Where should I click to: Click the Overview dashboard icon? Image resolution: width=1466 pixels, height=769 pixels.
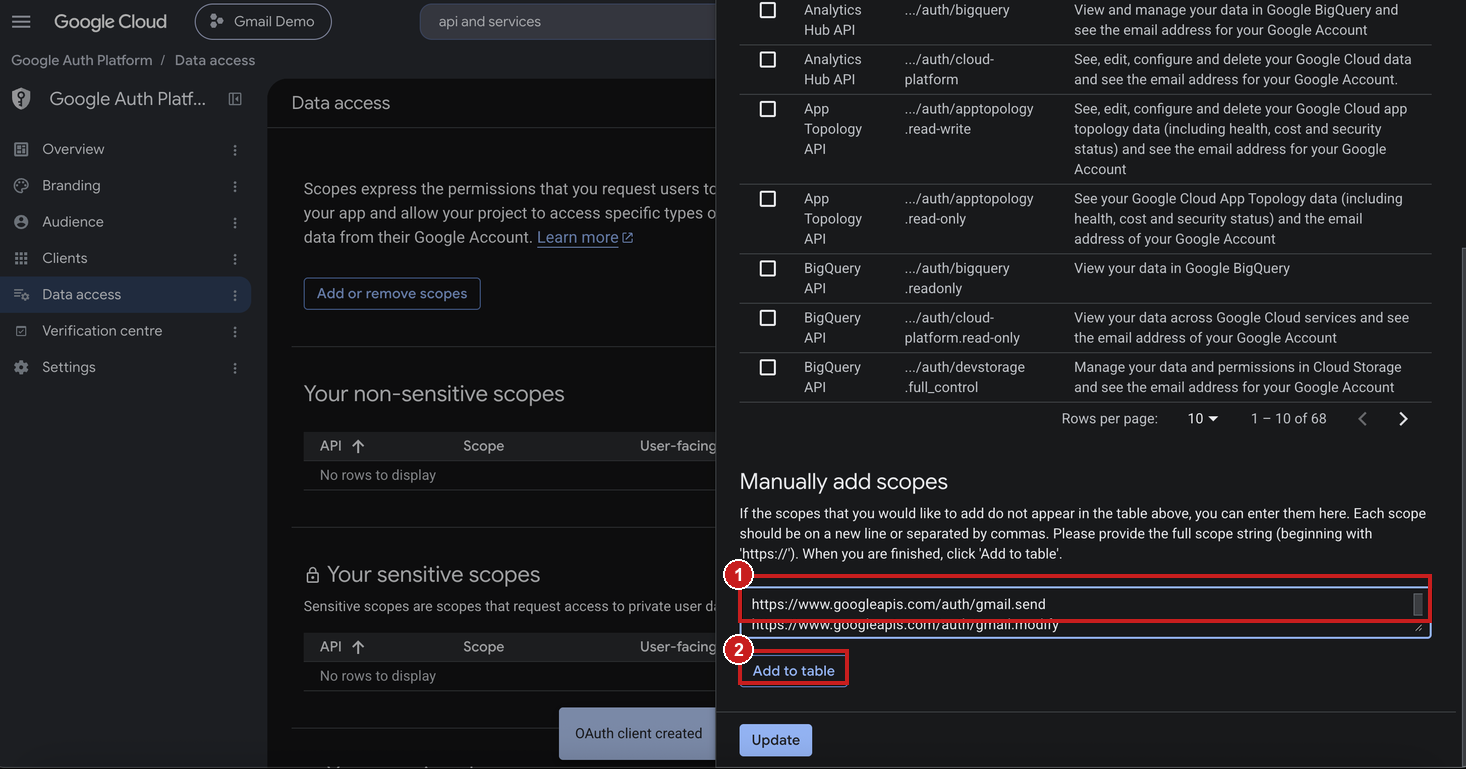tap(21, 149)
